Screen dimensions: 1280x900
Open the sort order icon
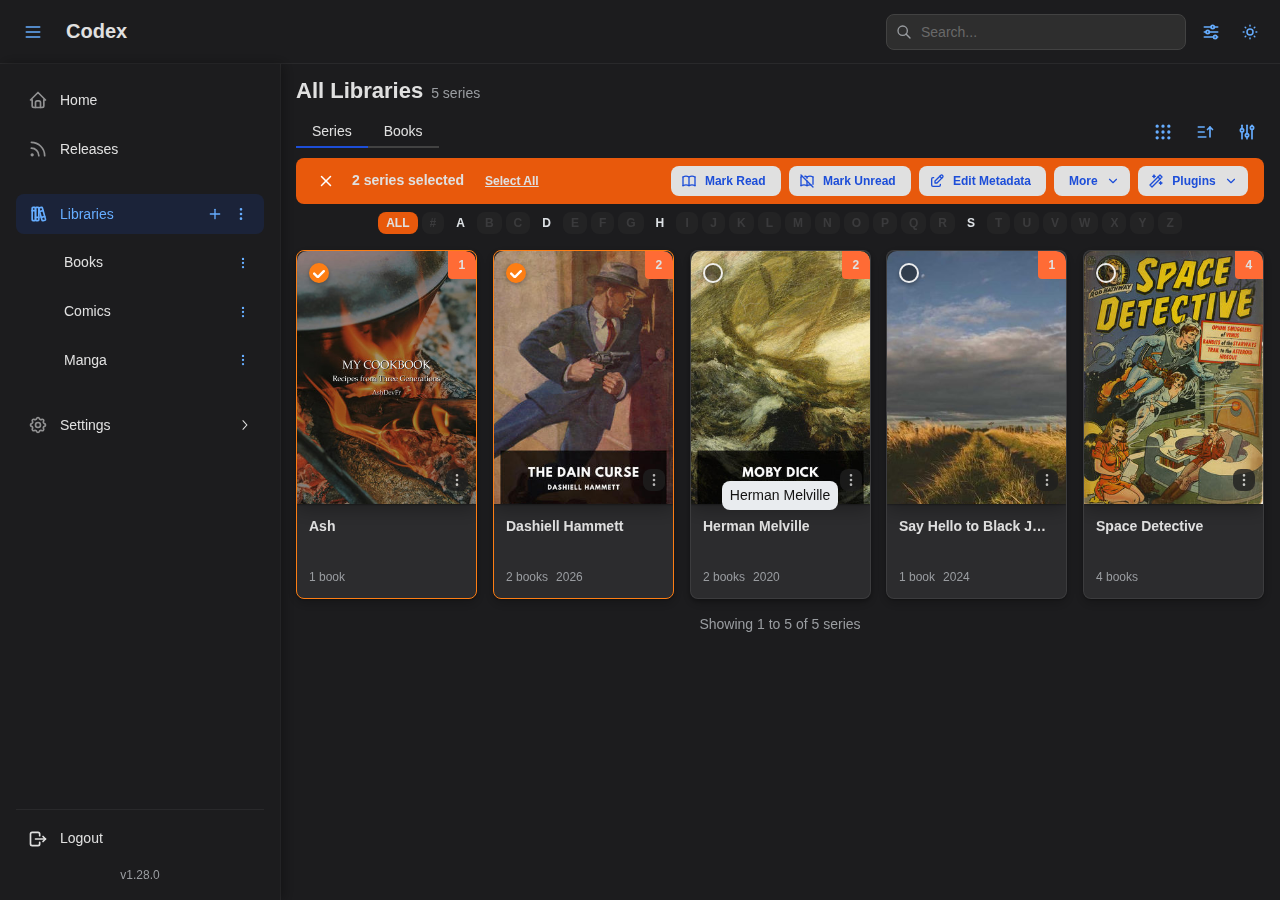point(1205,132)
